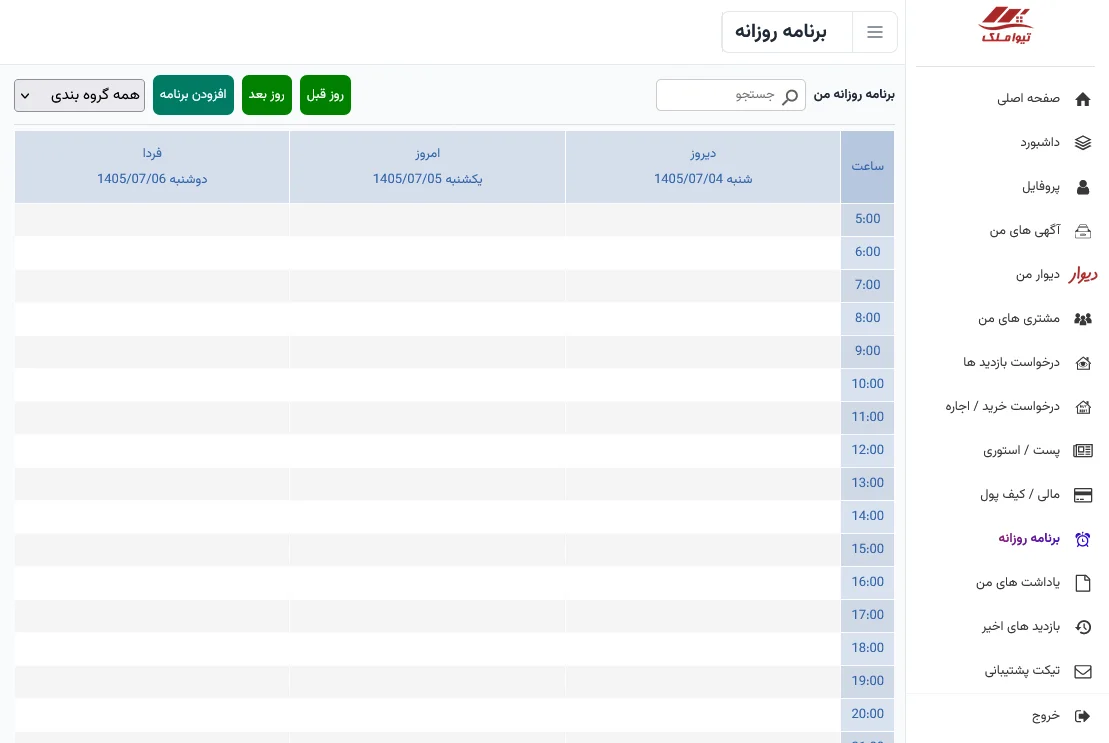This screenshot has width=1109, height=743.
Task: Click the دیروز 1405/07/04 column header
Action: pyautogui.click(x=703, y=167)
